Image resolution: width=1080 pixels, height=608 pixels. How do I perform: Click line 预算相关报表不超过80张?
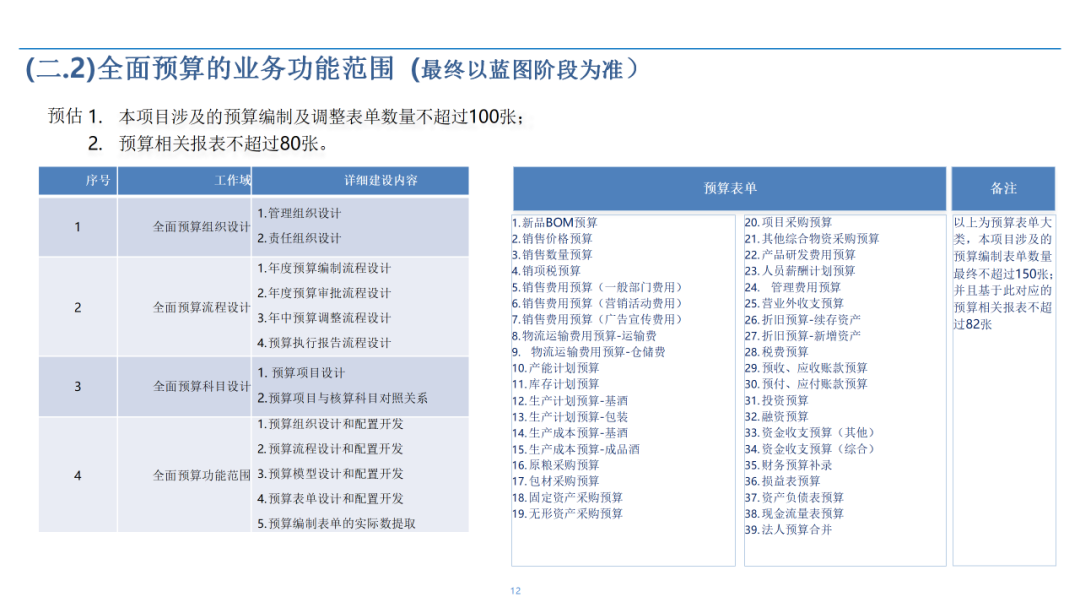click(208, 143)
